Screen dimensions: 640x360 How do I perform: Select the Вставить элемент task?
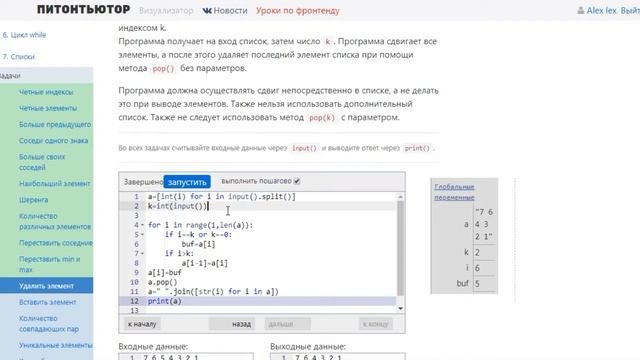pos(47,302)
